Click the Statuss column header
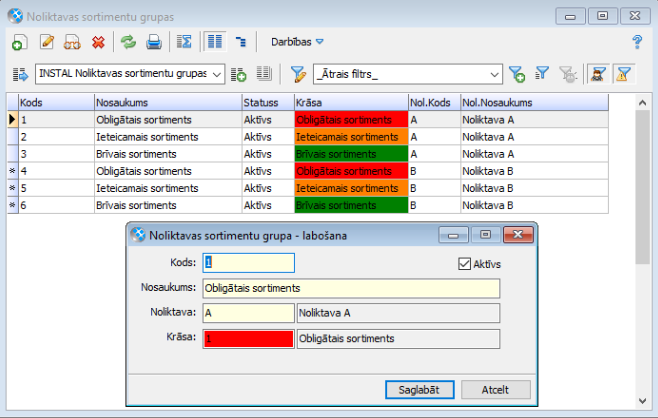Viewport: 658px width, 418px height. (268, 102)
